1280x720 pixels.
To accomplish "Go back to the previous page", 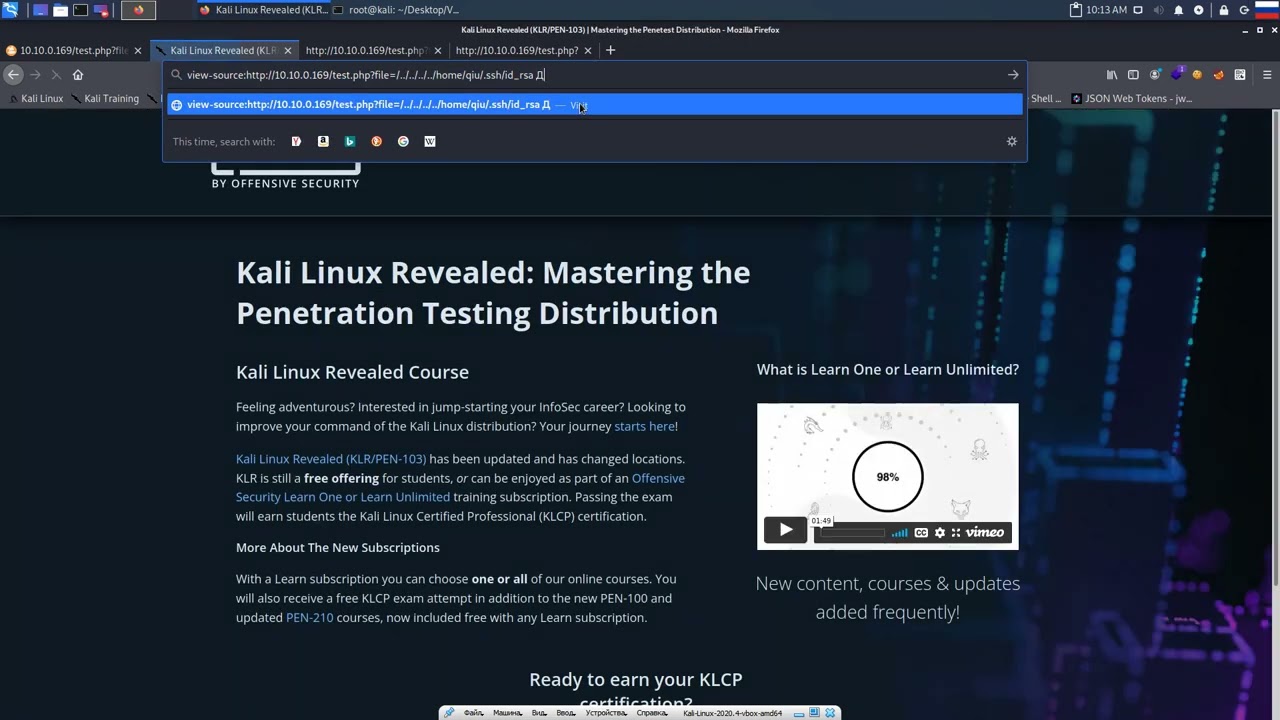I will coord(13,75).
